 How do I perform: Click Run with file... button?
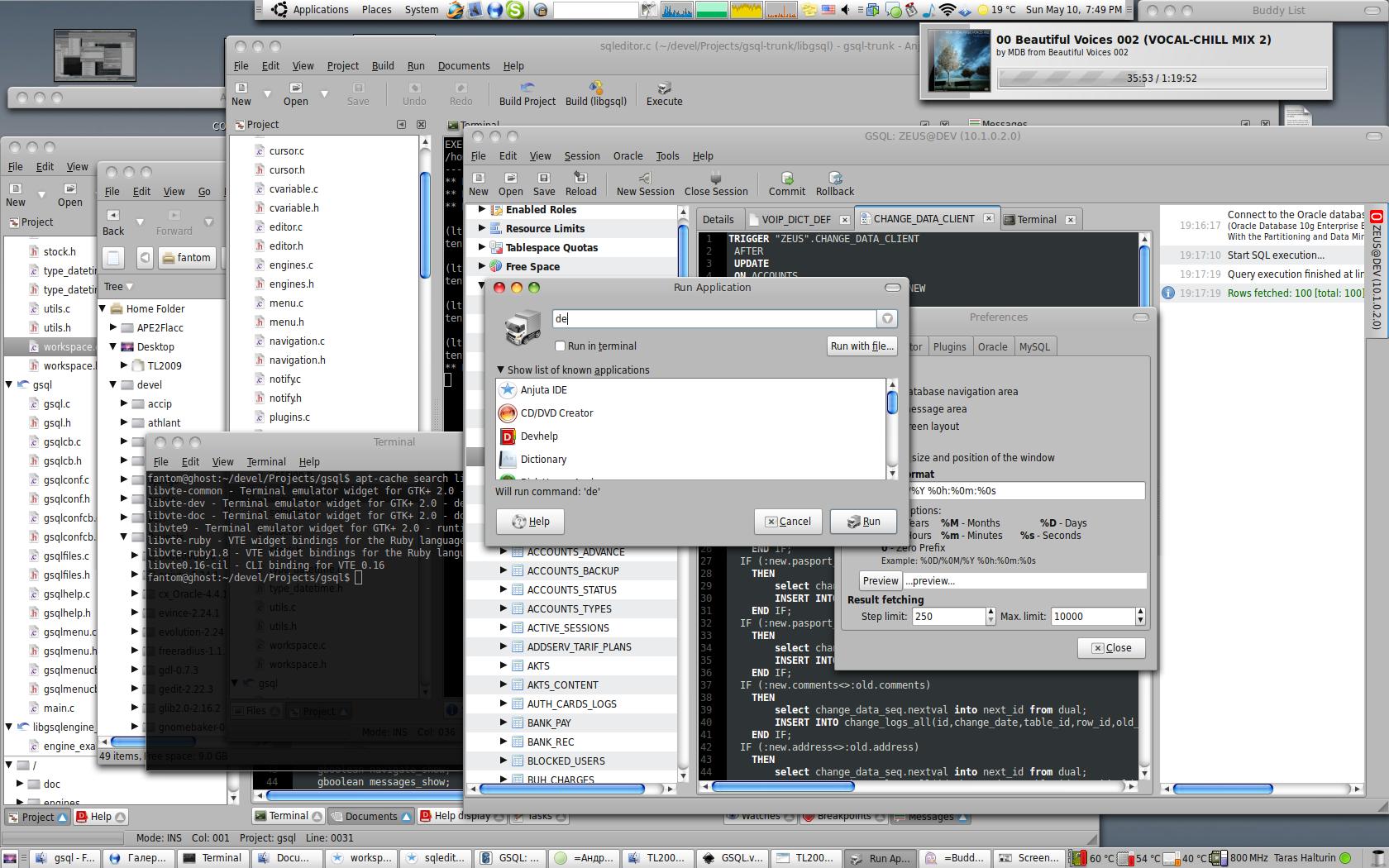862,346
